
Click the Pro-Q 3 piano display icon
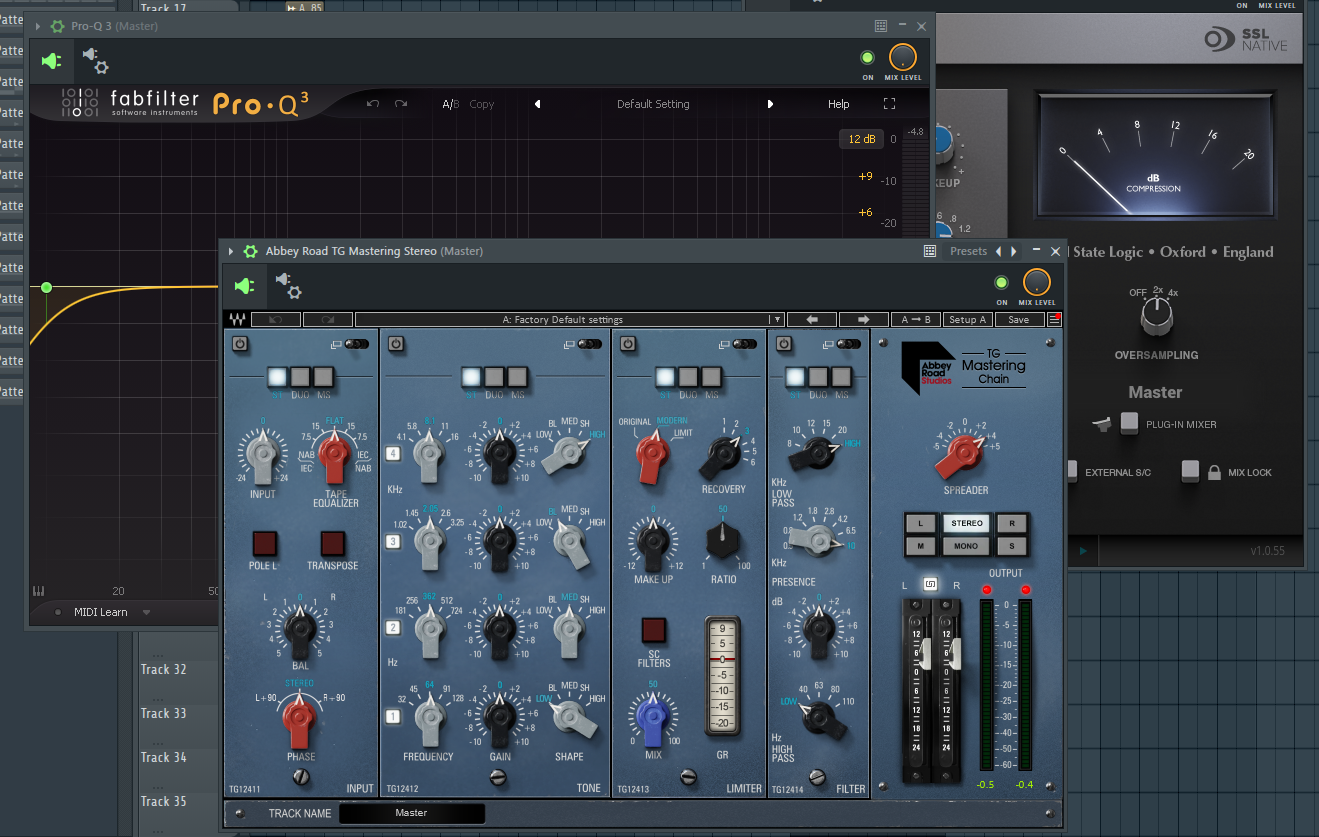(39, 591)
